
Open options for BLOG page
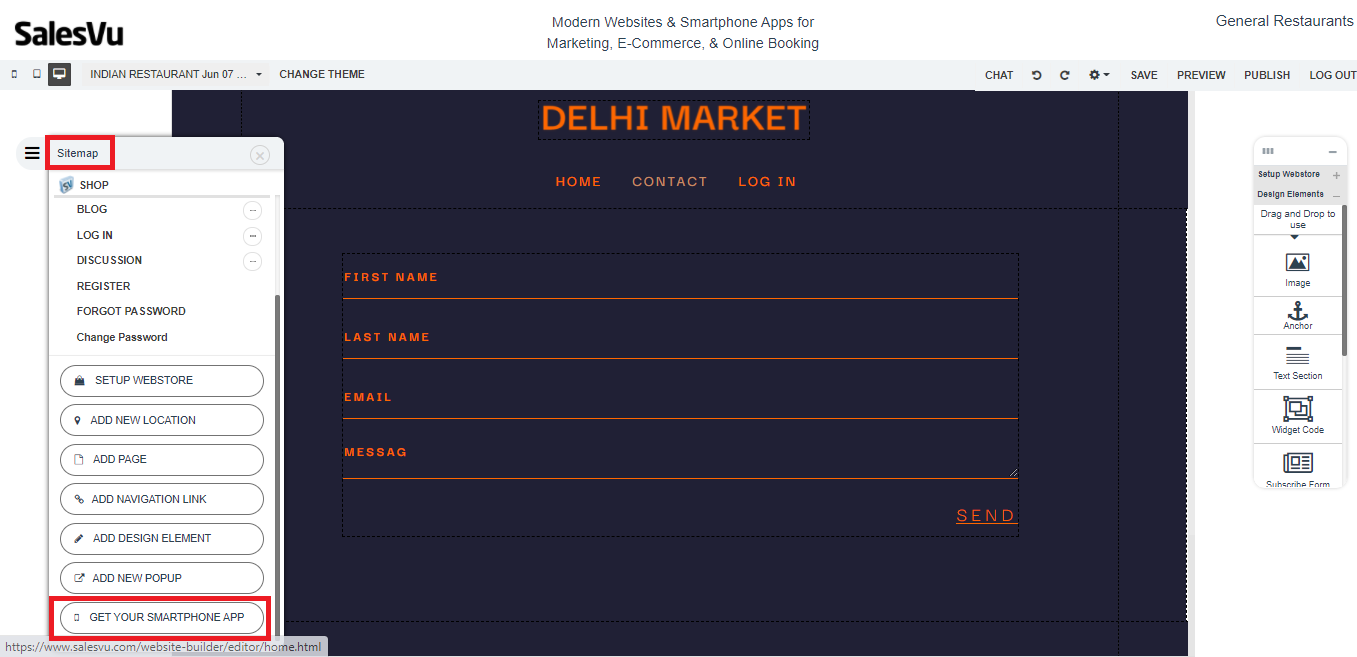point(252,210)
